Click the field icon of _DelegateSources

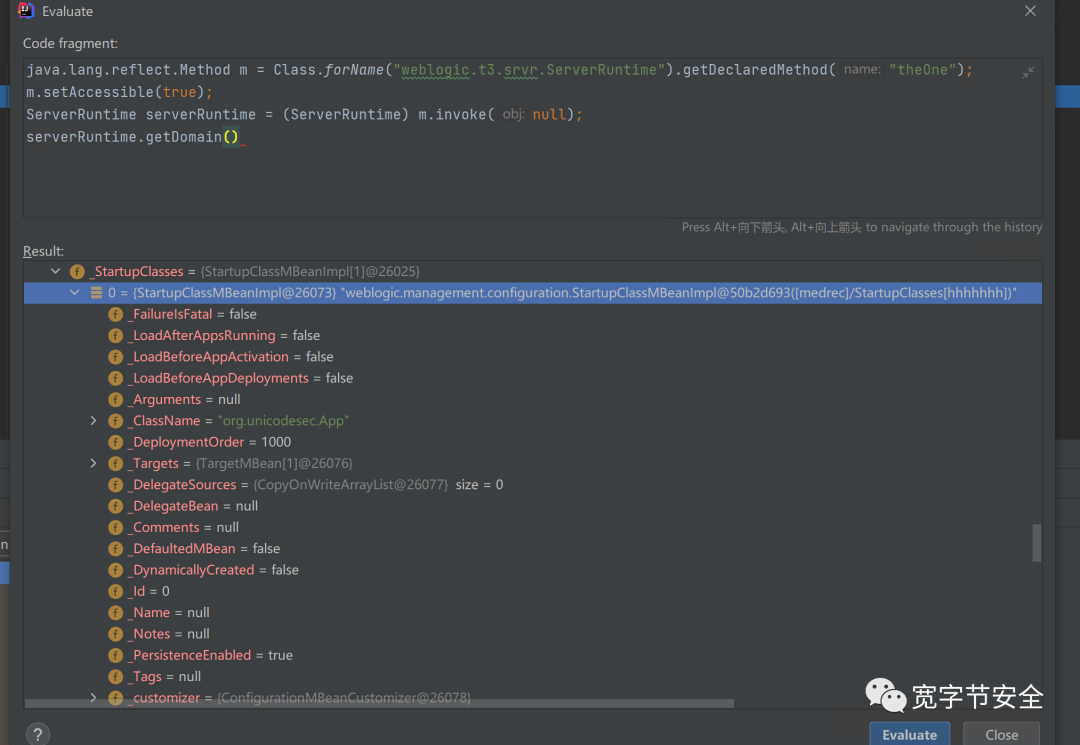click(x=116, y=485)
